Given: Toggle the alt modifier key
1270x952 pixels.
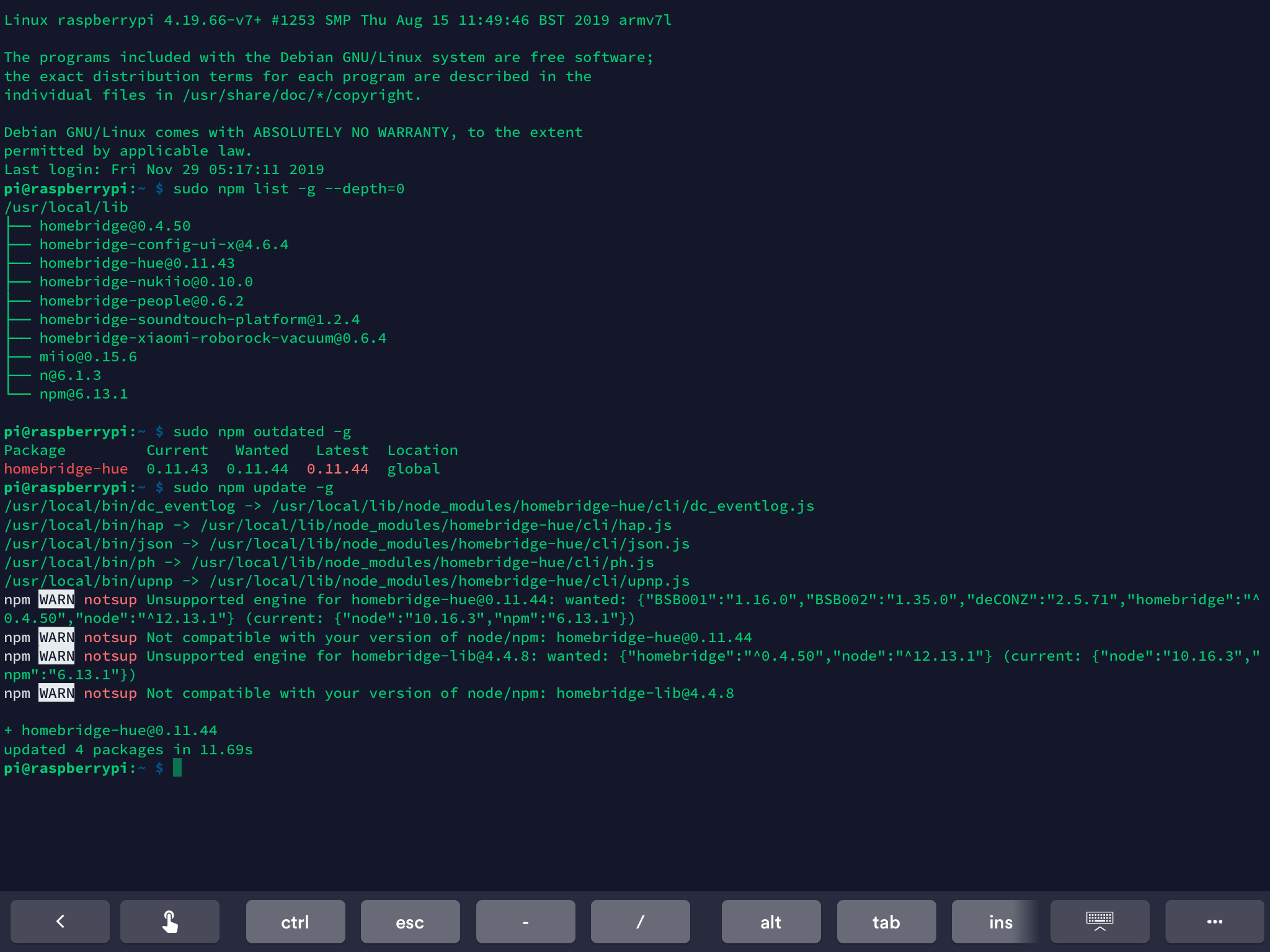Looking at the screenshot, I should pyautogui.click(x=771, y=922).
